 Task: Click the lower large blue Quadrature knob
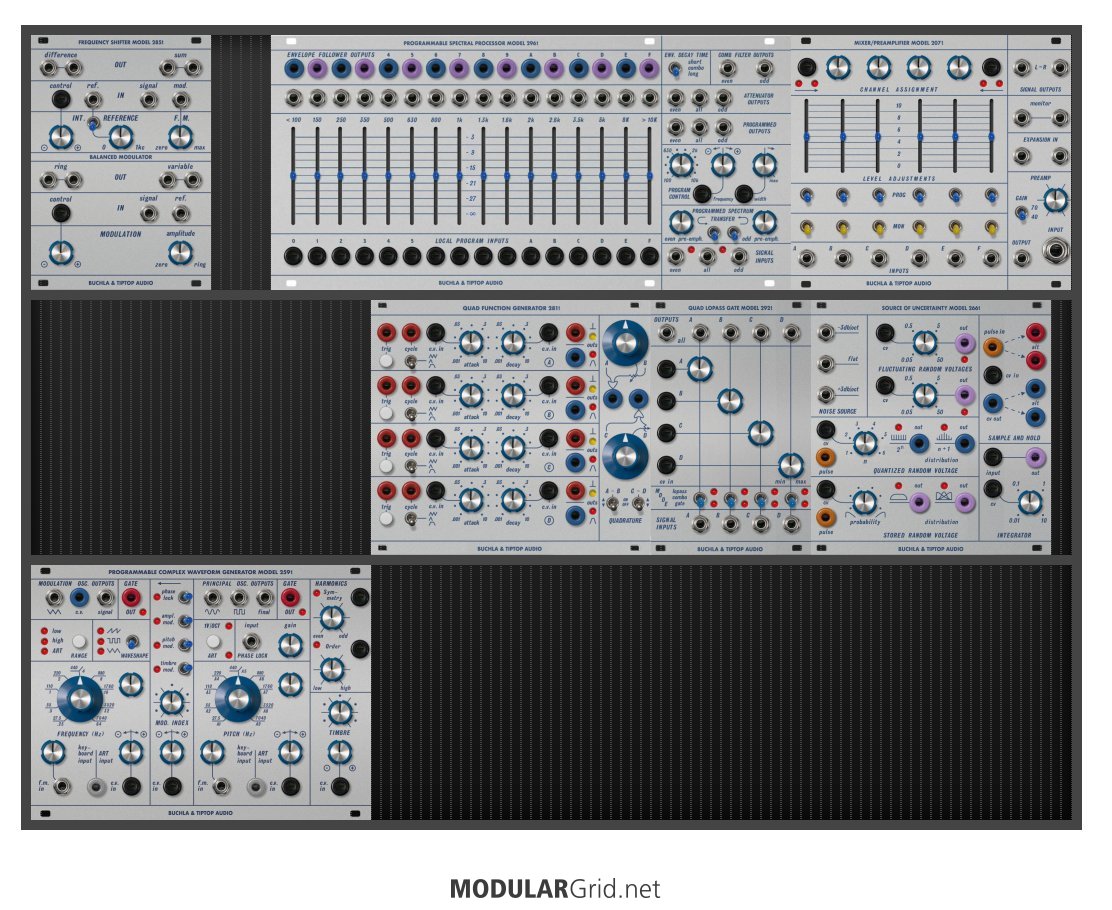coord(625,455)
